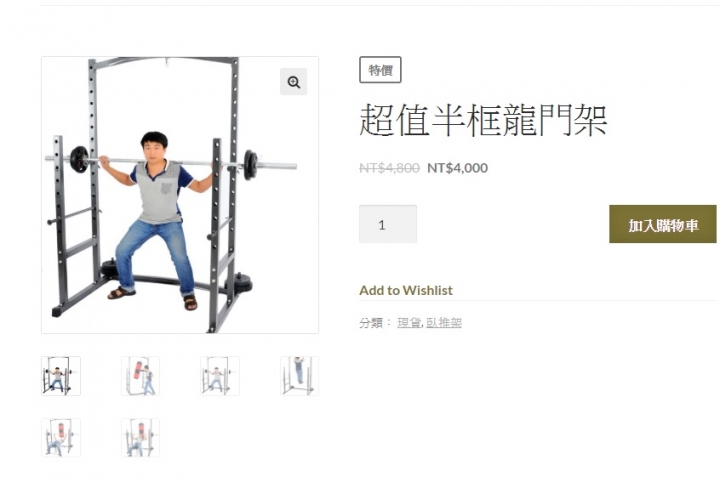720x482 pixels.
Task: Show the red punching bag boxing thumbnail
Action: 141,376
